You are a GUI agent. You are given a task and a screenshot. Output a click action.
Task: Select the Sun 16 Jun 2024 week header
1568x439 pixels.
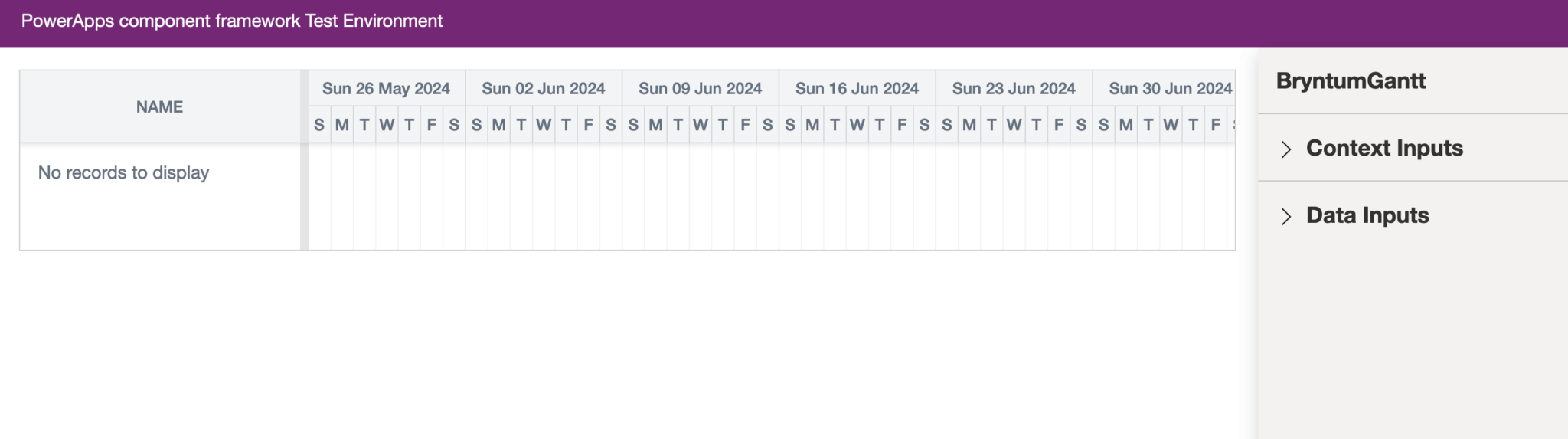click(x=857, y=89)
